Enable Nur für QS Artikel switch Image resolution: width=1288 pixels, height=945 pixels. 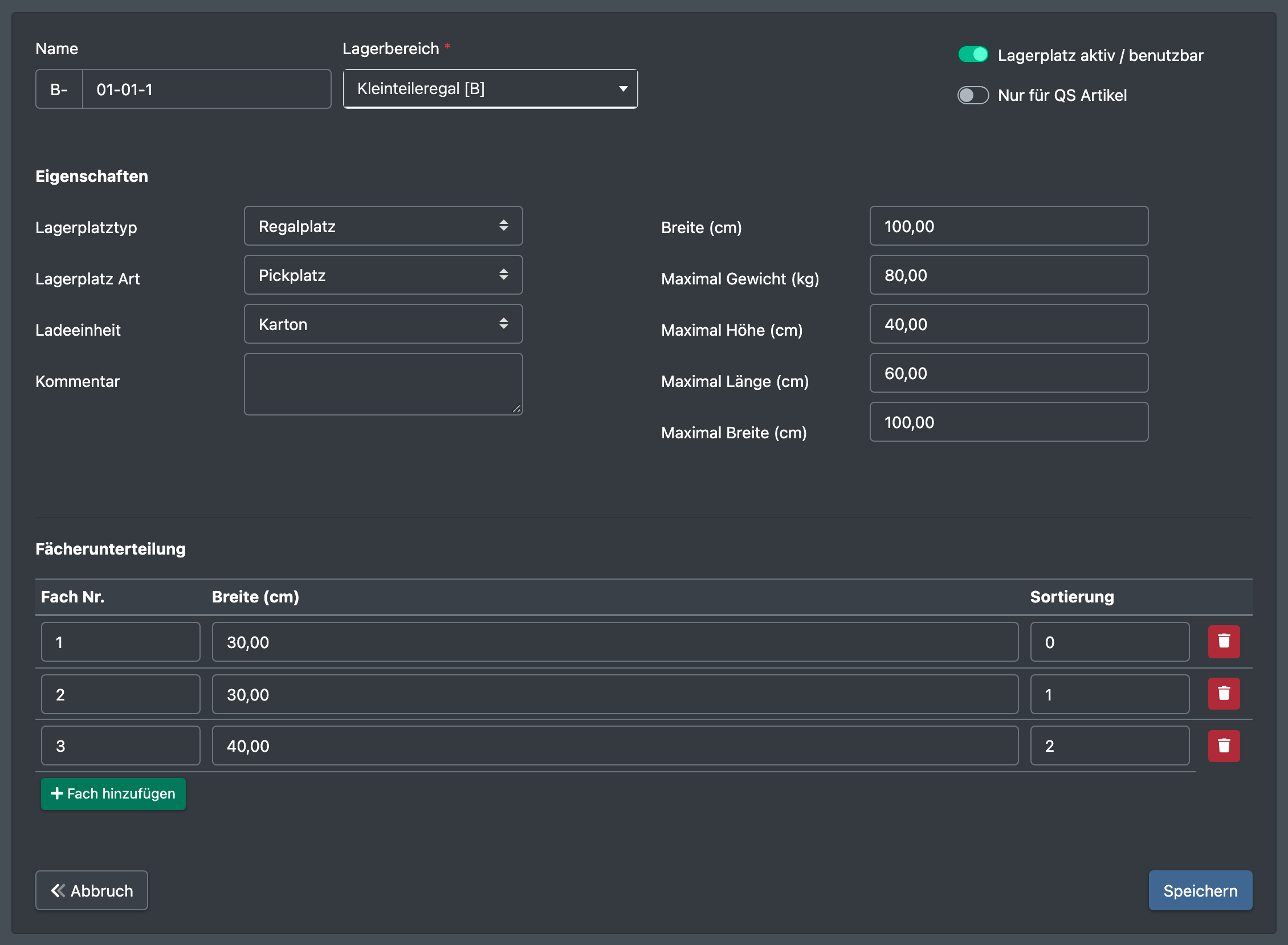(x=973, y=95)
